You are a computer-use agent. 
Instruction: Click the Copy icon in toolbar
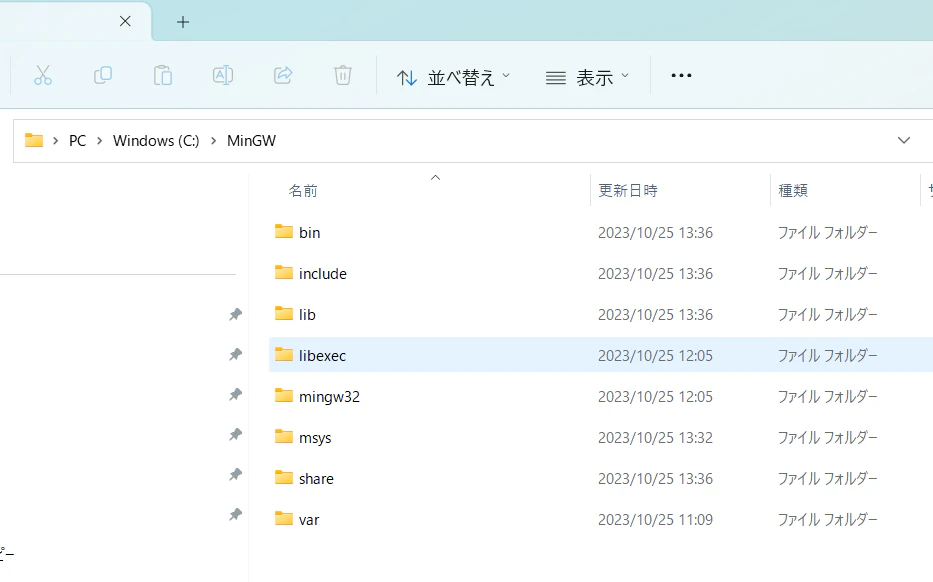[102, 76]
